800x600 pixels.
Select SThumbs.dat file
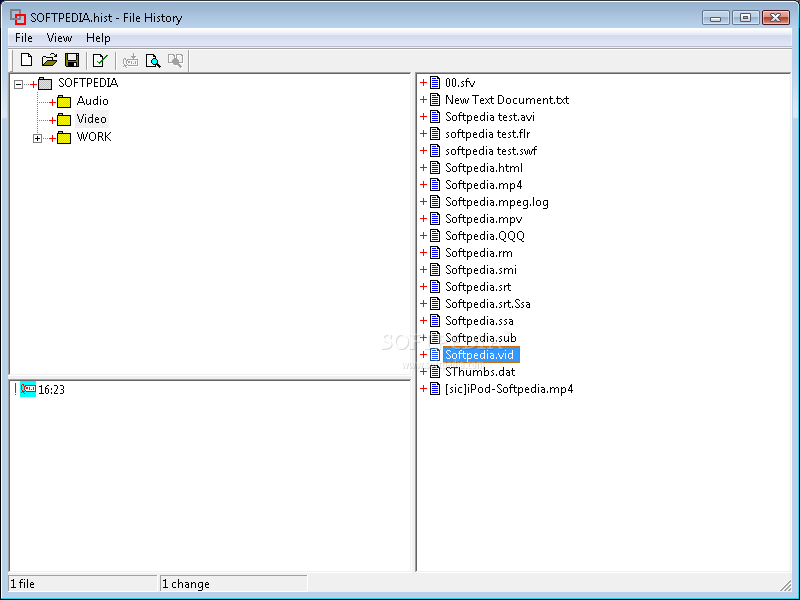click(480, 372)
